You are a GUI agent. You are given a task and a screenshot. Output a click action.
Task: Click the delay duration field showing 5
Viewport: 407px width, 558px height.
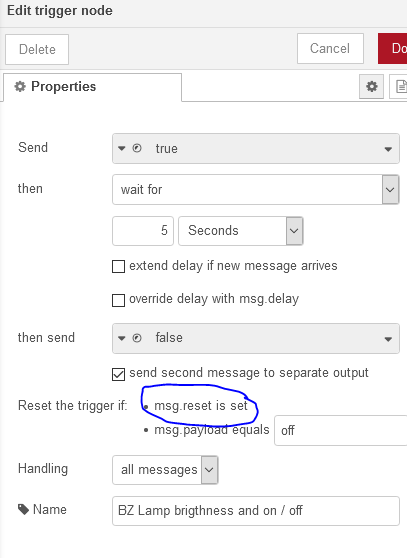(143, 231)
